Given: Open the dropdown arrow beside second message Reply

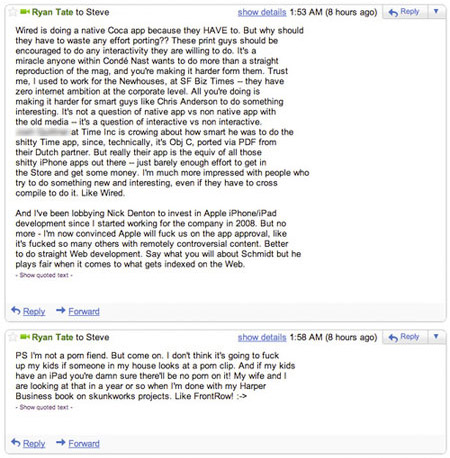Looking at the screenshot, I should 436,337.
